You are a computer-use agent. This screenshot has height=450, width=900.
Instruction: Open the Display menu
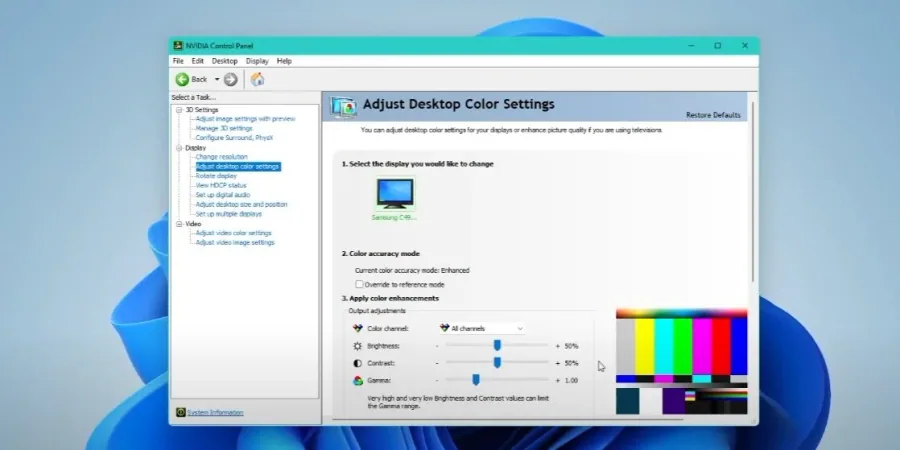257,61
